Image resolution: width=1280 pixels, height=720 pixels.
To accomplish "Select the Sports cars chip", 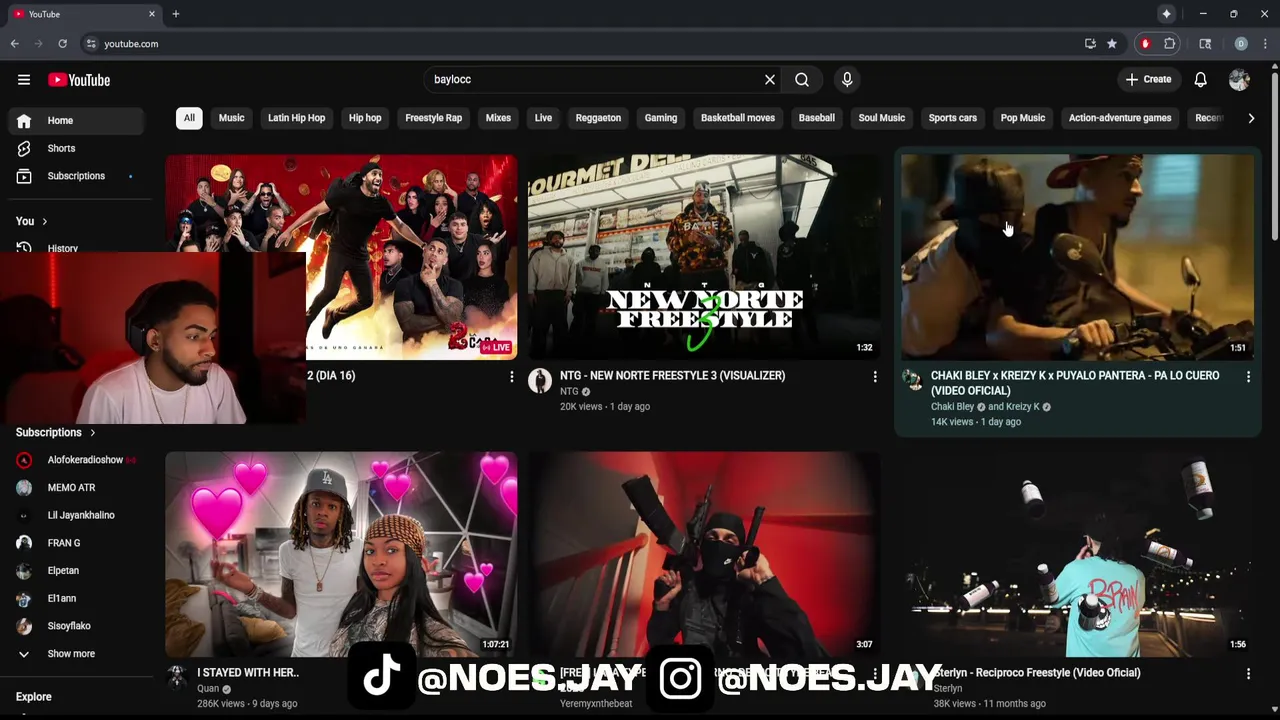I will coord(953,118).
